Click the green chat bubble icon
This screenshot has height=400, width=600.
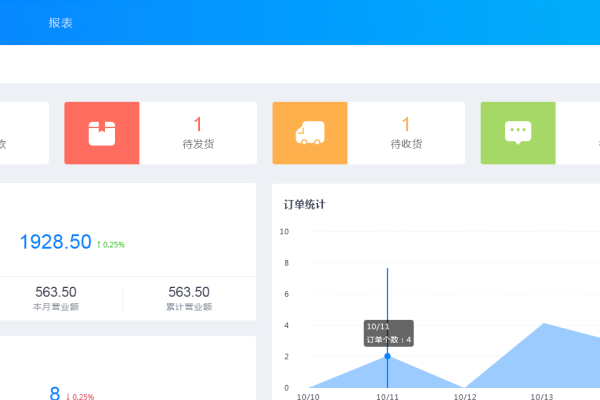pos(518,132)
